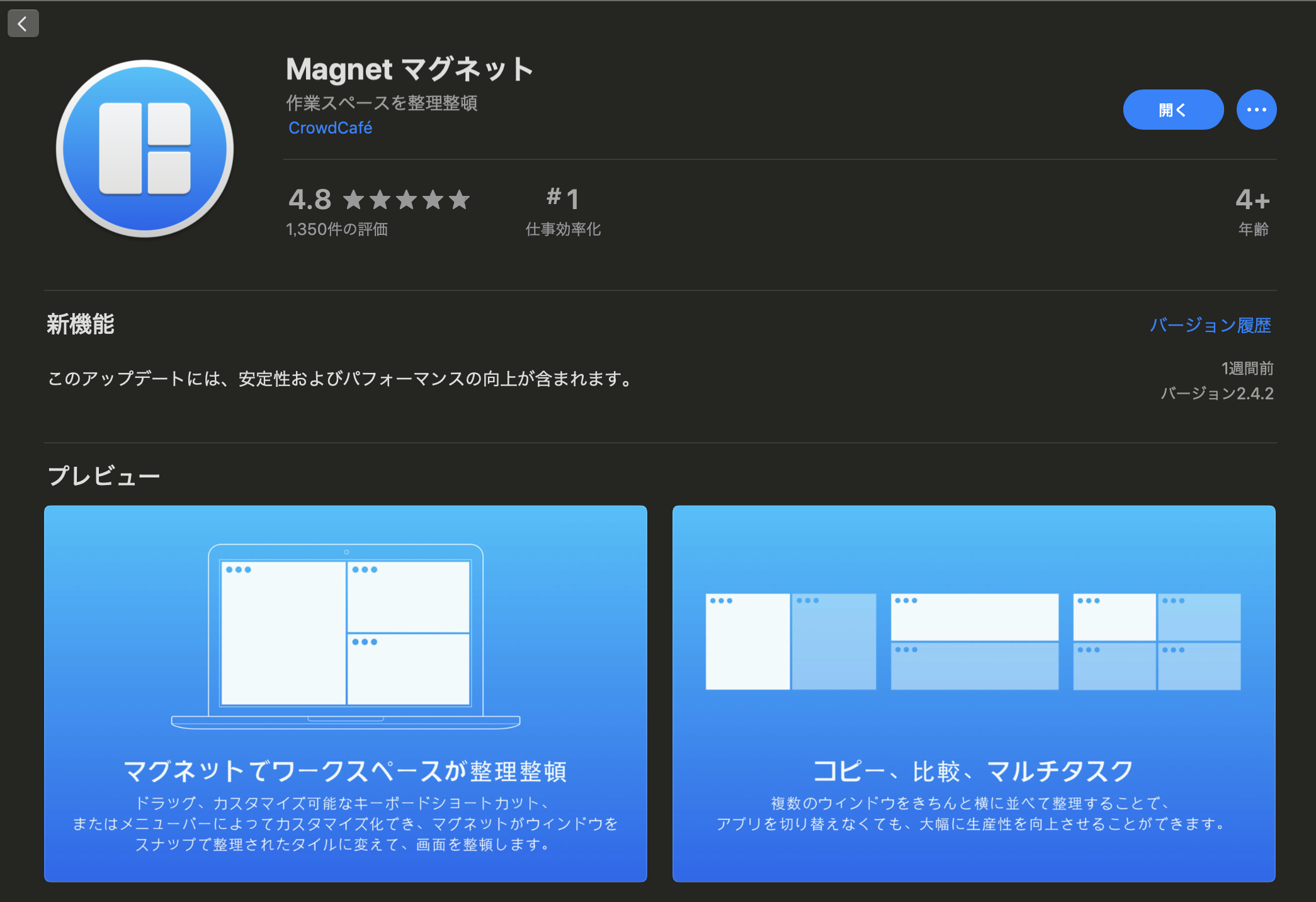Select the Magnet マグネット app title
This screenshot has height=902, width=1316.
point(410,69)
